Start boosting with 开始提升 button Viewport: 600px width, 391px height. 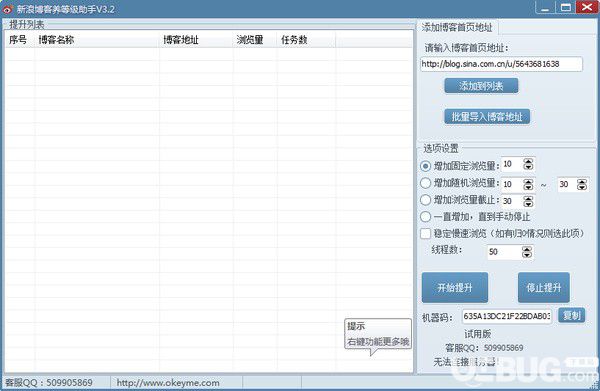[x=455, y=287]
